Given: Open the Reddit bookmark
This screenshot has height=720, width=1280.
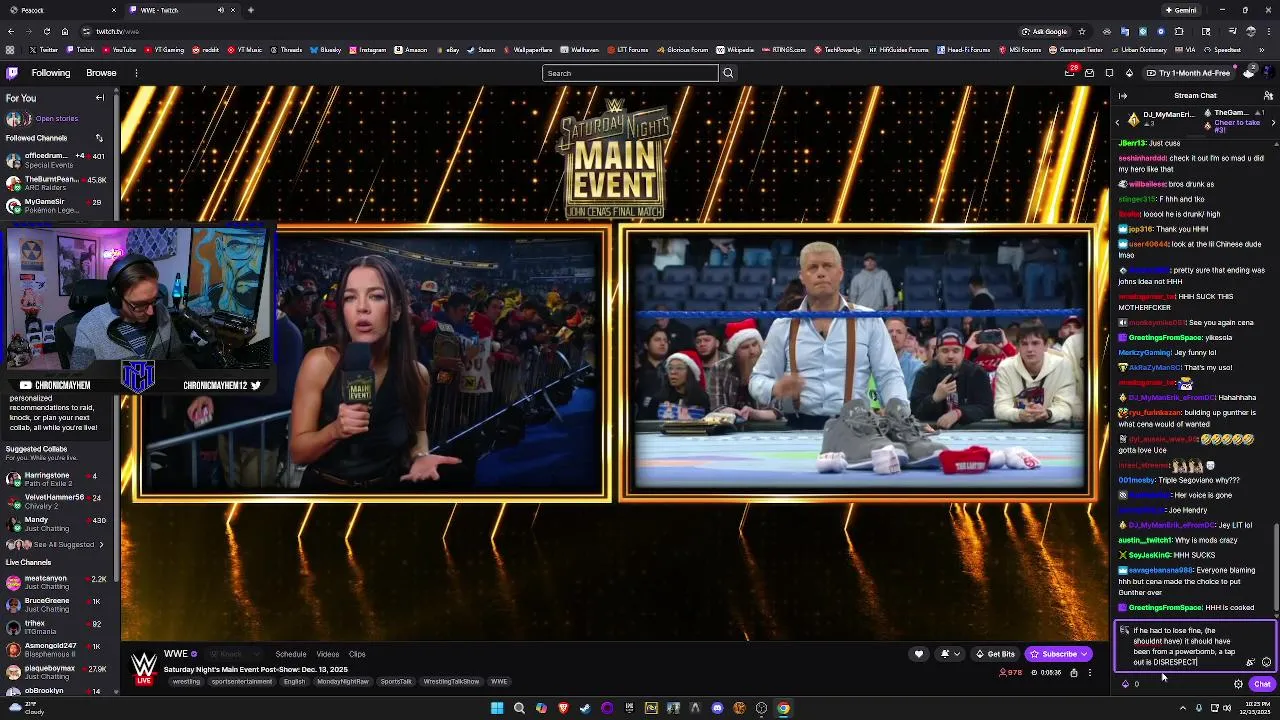Looking at the screenshot, I should [x=207, y=50].
